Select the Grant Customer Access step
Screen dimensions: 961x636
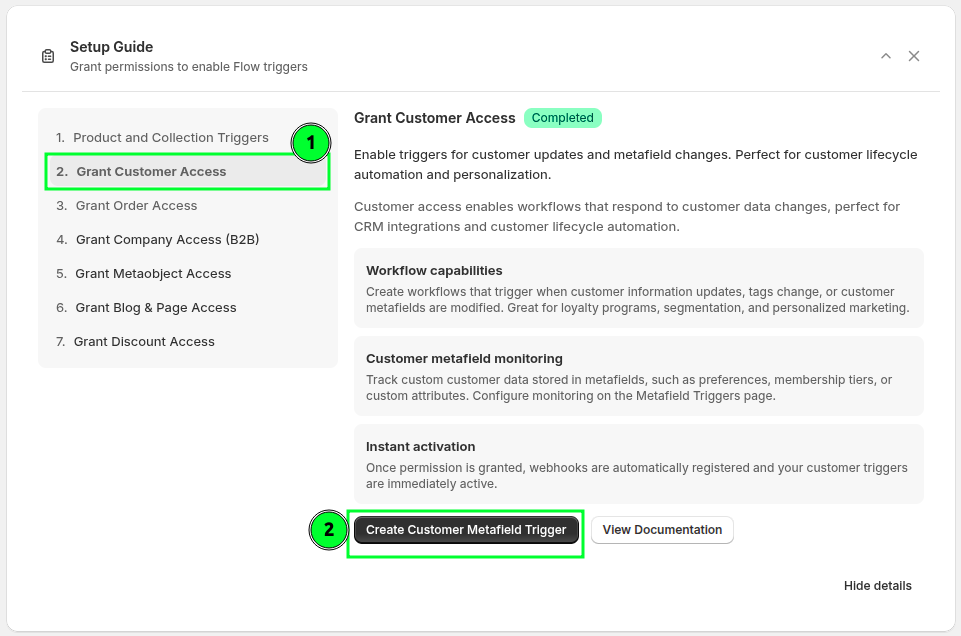pyautogui.click(x=151, y=172)
